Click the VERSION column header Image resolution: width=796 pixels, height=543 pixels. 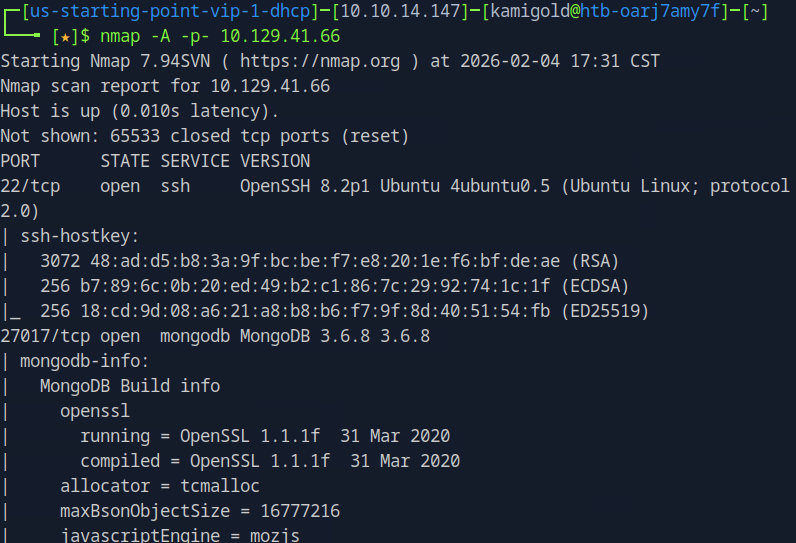point(275,161)
